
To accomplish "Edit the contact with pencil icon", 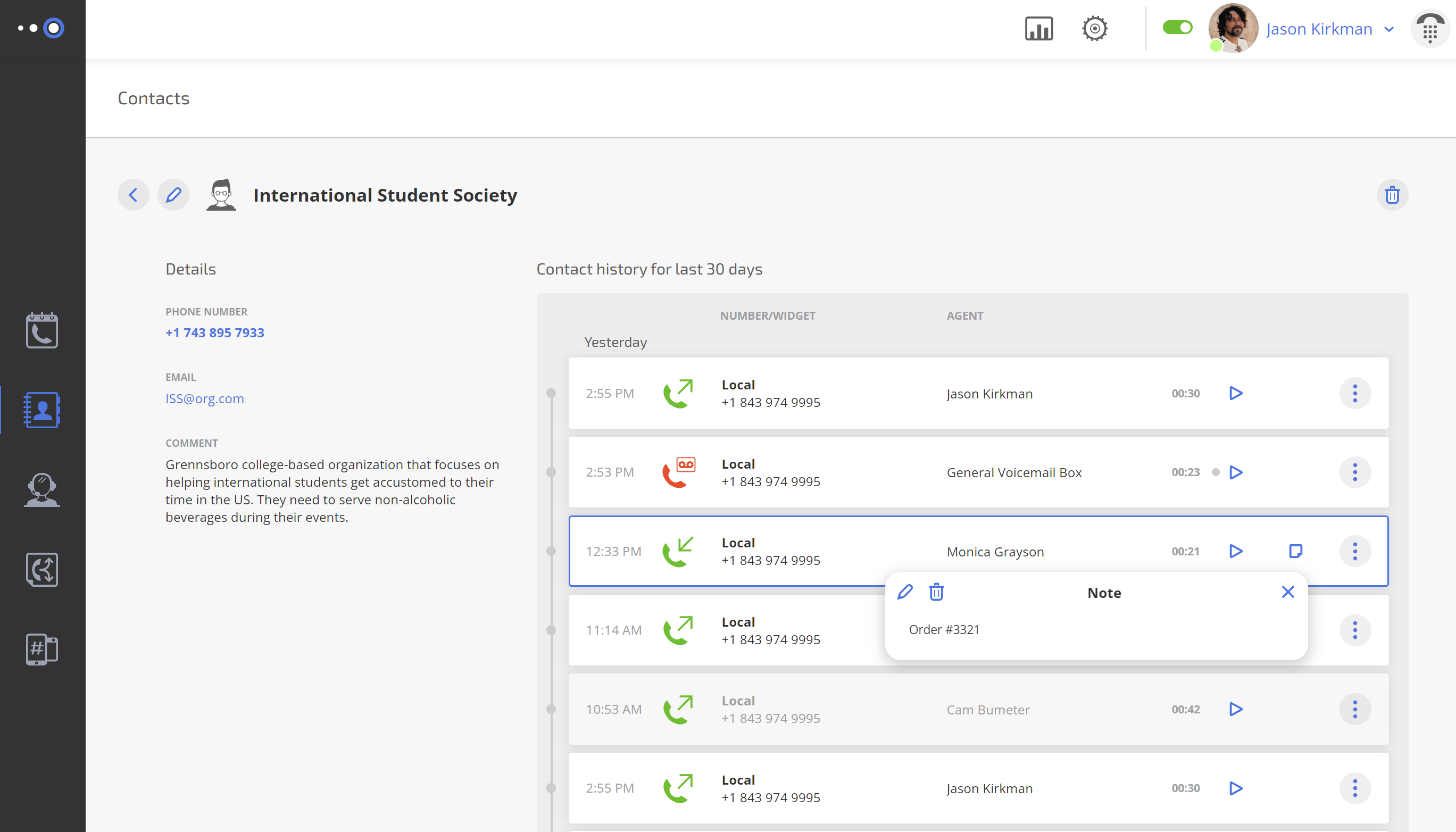I will (173, 195).
